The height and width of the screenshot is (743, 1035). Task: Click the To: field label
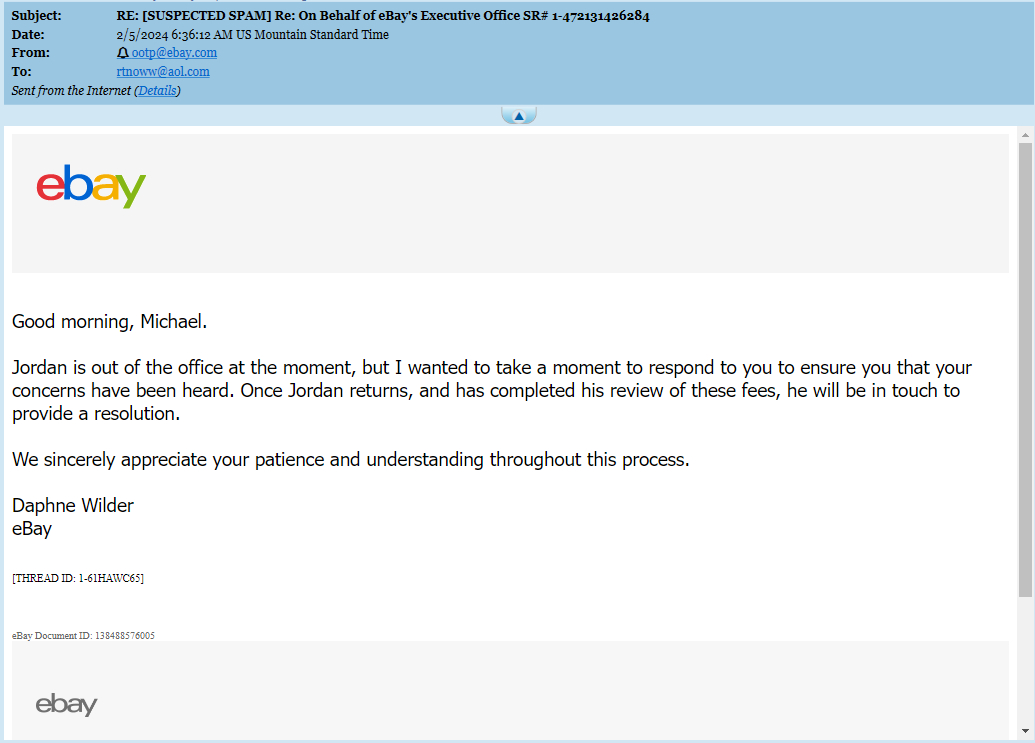coord(21,71)
